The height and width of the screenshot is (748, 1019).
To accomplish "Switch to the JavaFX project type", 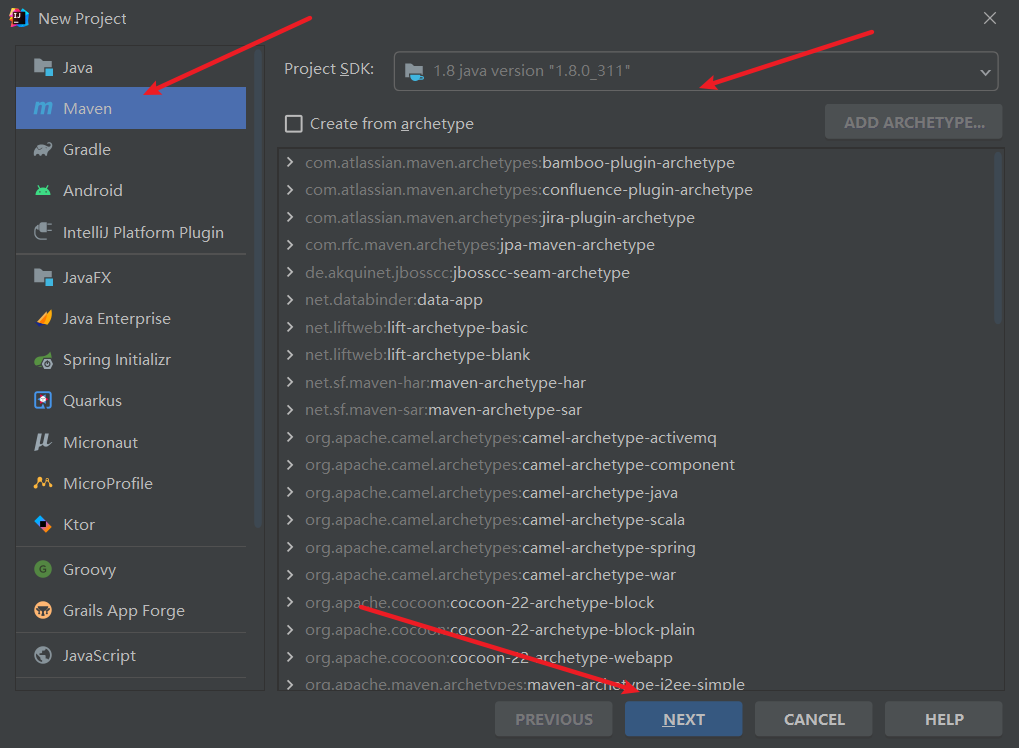I will click(87, 278).
